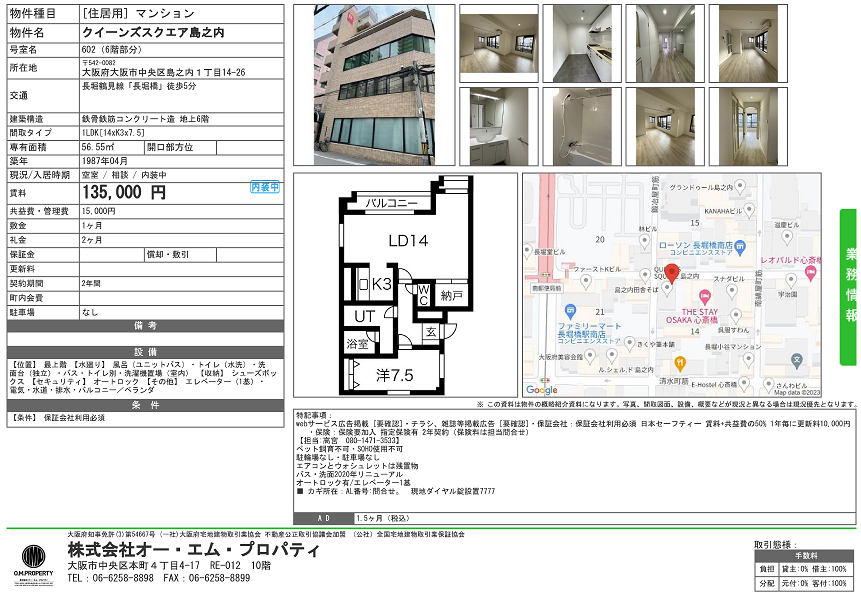
Task: Click the LD14 room on the floor plan
Action: pos(408,241)
